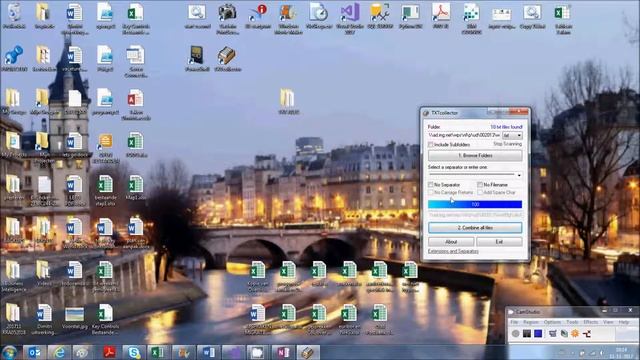Screen dimensions: 640x360
Task: Click the black zigzag autopan icon in CamStudio
Action: [587, 333]
